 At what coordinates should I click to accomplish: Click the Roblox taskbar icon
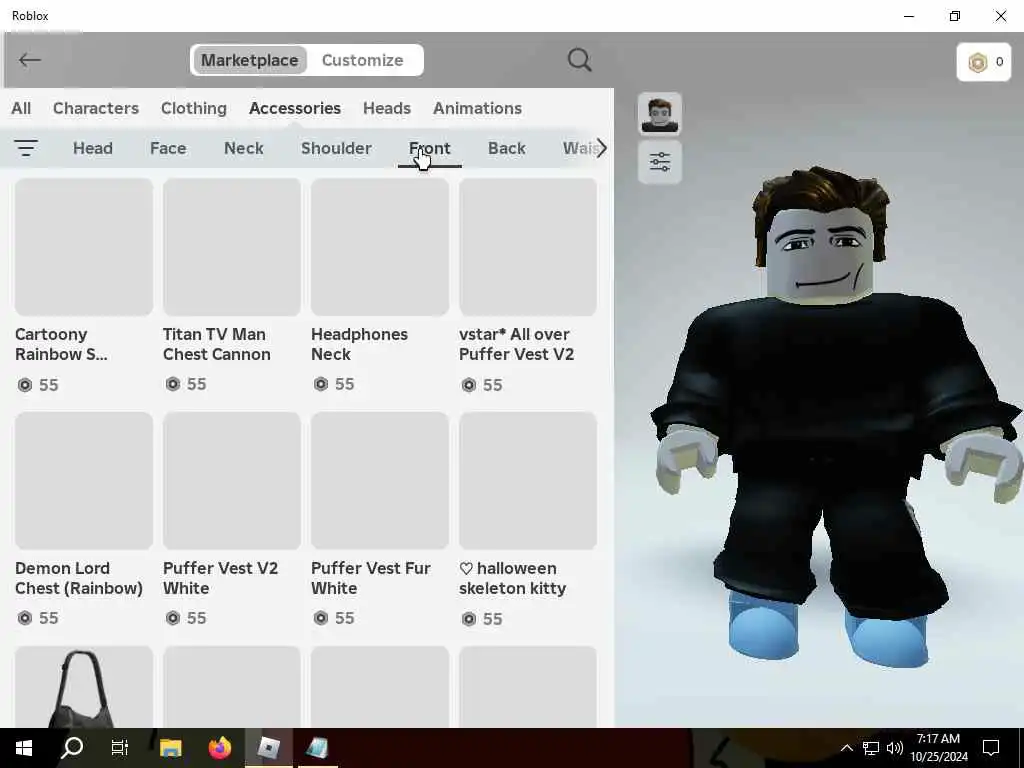[x=268, y=748]
